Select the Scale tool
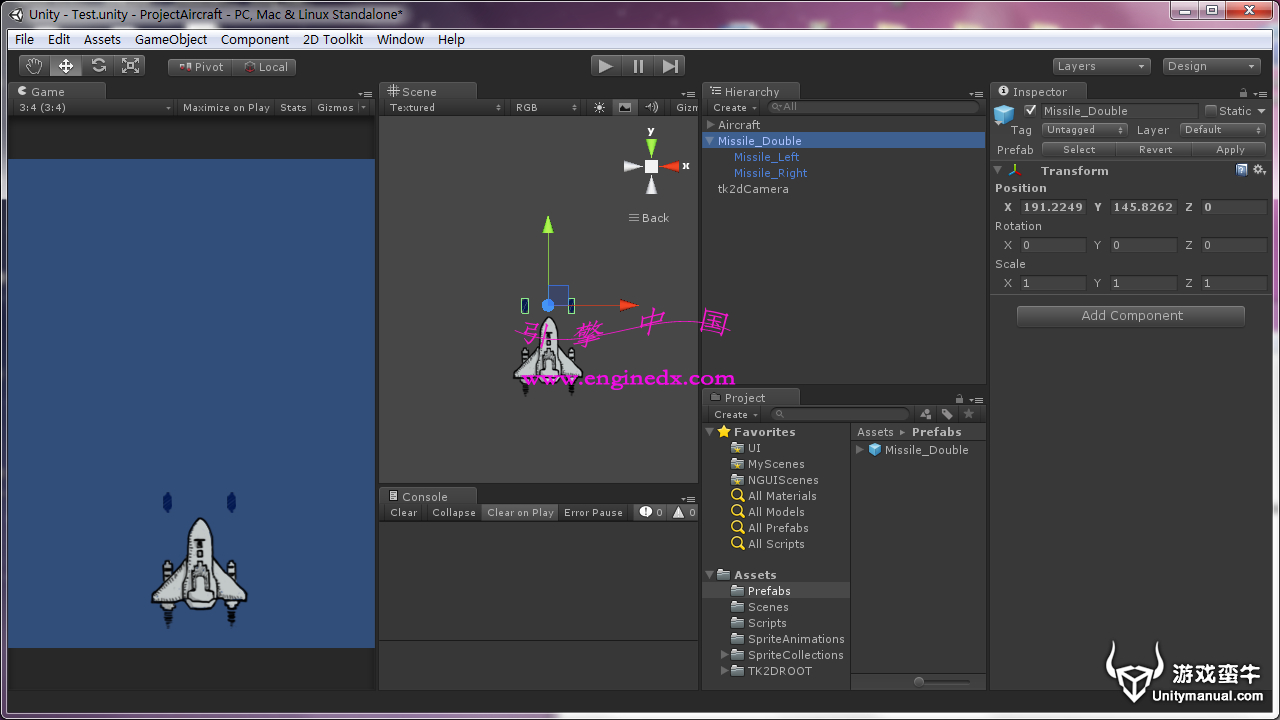The height and width of the screenshot is (720, 1280). pyautogui.click(x=130, y=66)
